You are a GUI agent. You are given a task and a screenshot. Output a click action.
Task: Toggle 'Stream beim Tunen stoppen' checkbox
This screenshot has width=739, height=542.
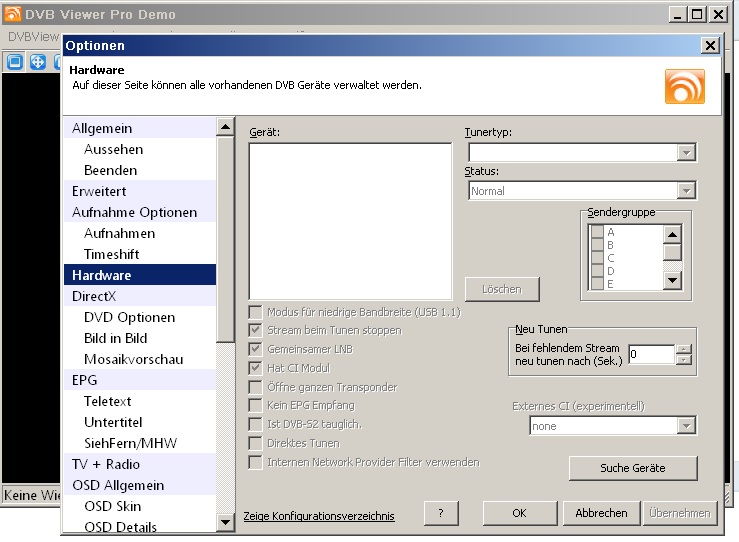coord(256,330)
